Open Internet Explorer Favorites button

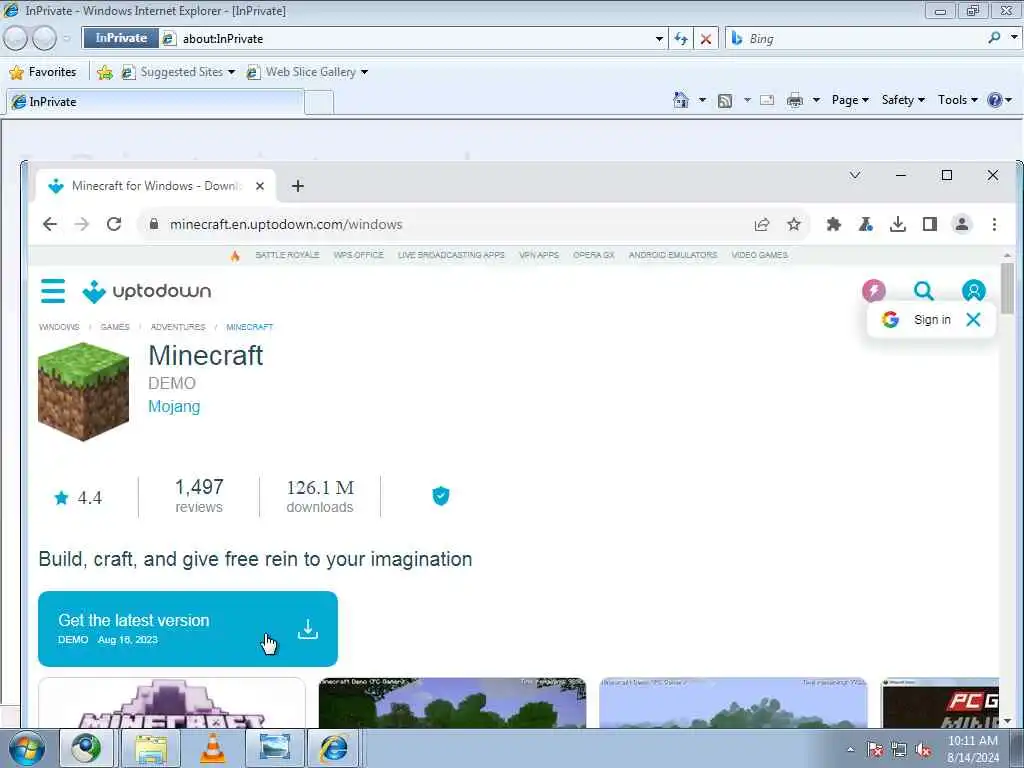point(44,72)
